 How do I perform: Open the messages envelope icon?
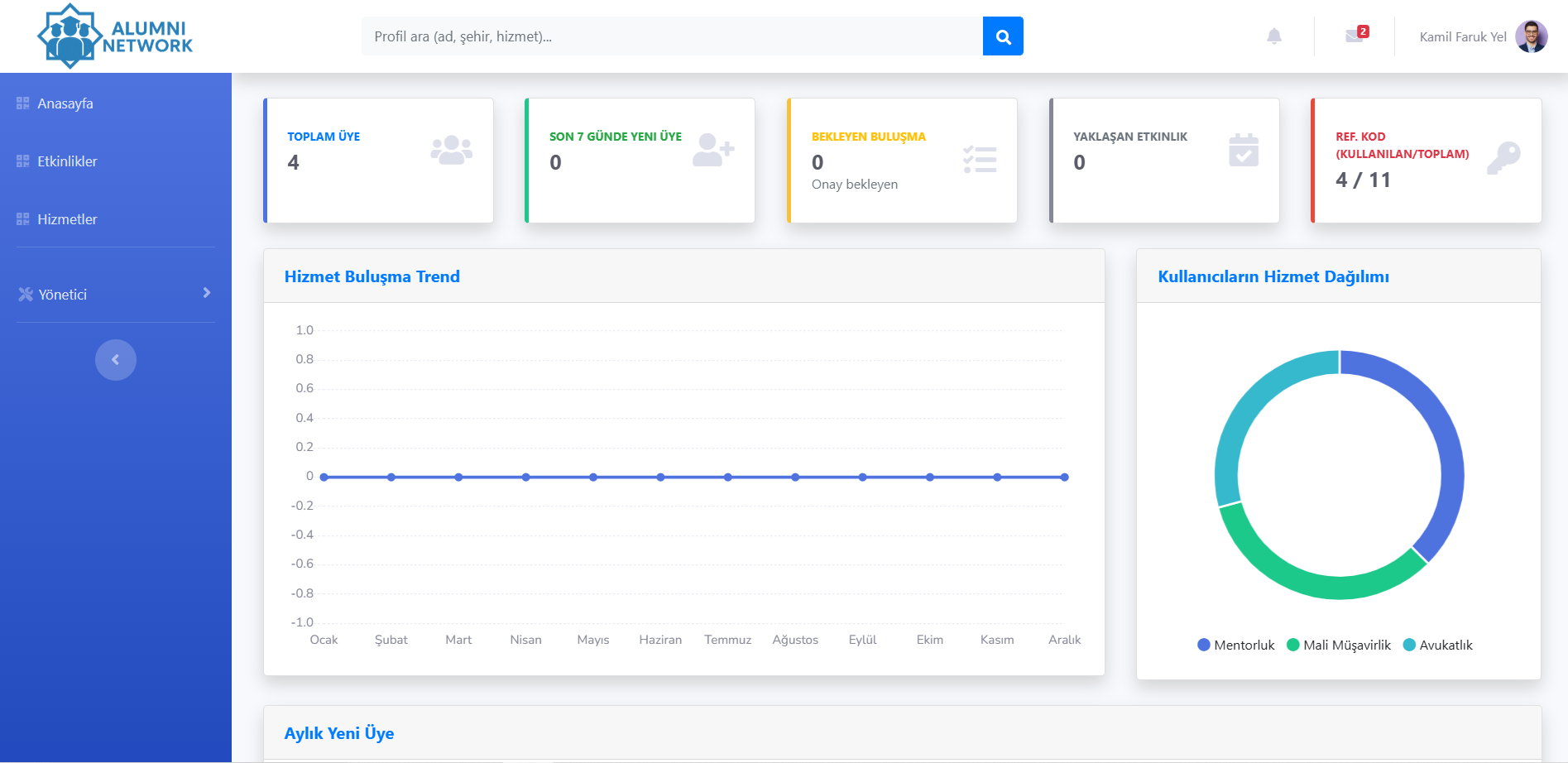pos(1355,36)
